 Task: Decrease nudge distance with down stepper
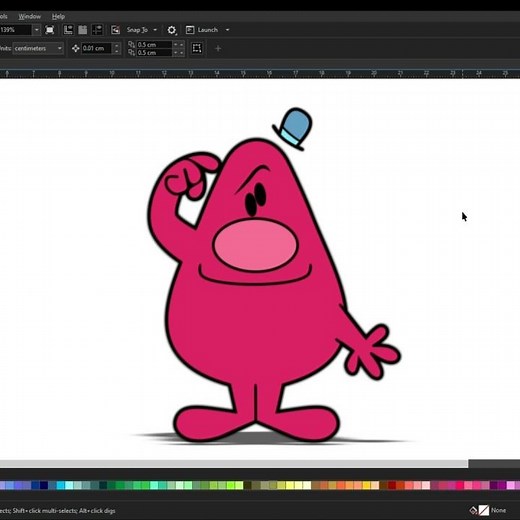(x=116, y=51)
